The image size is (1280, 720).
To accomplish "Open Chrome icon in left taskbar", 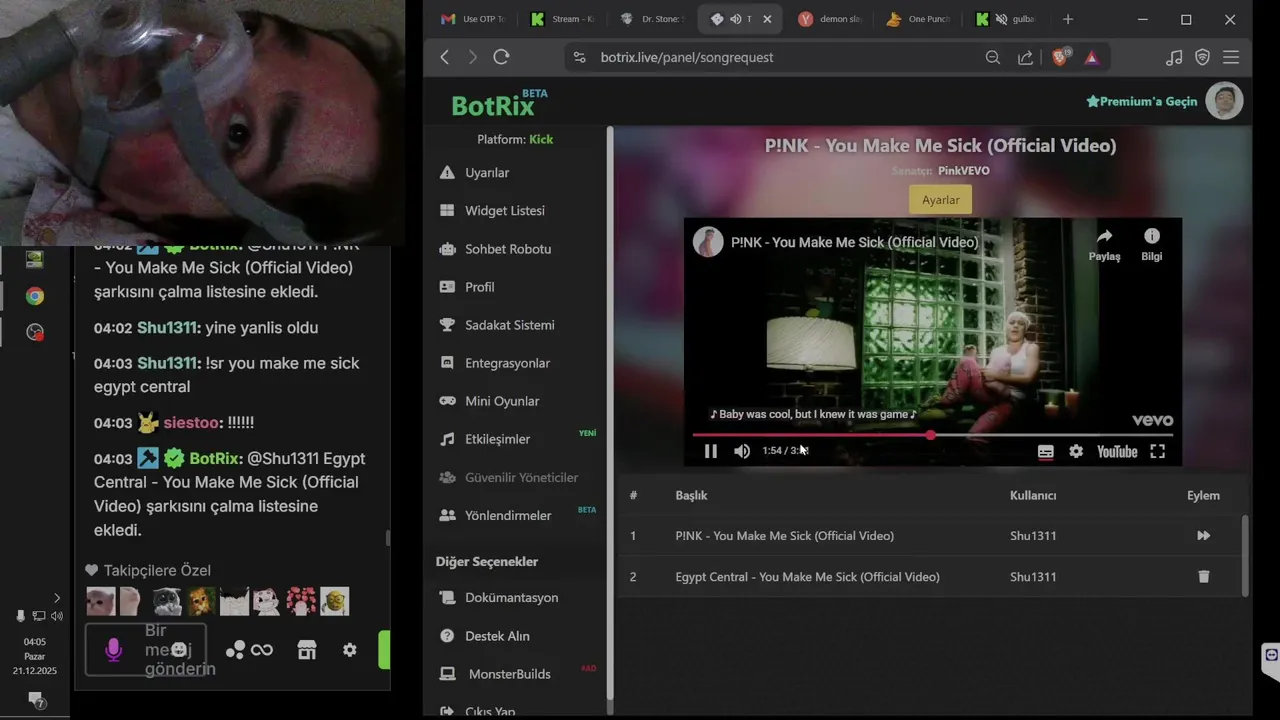I will point(35,296).
